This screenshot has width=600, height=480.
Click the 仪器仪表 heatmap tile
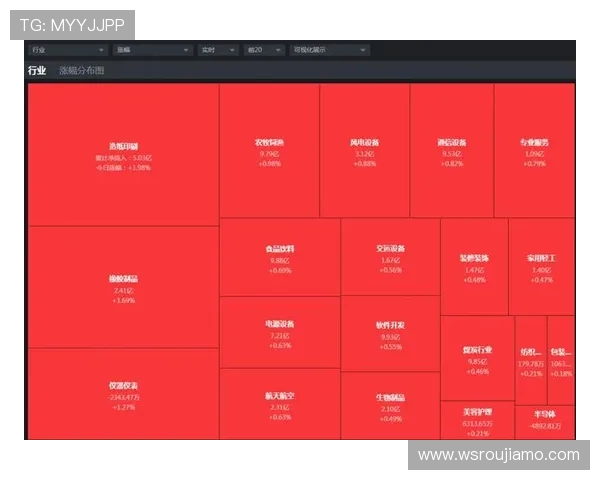[x=123, y=393]
